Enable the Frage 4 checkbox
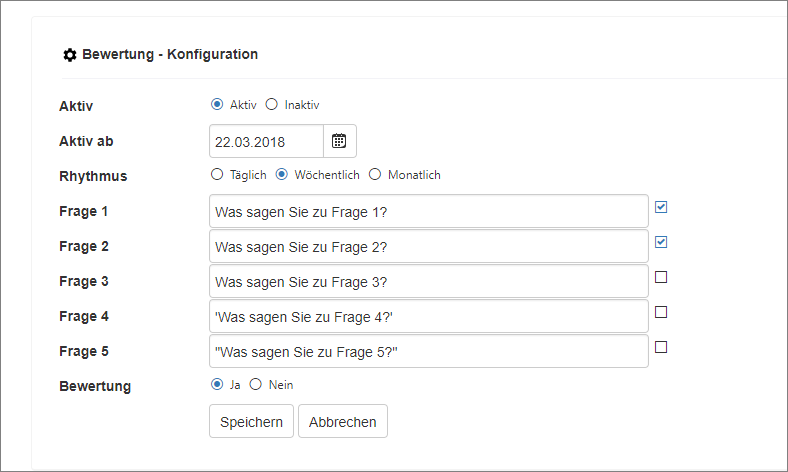 pyautogui.click(x=661, y=312)
